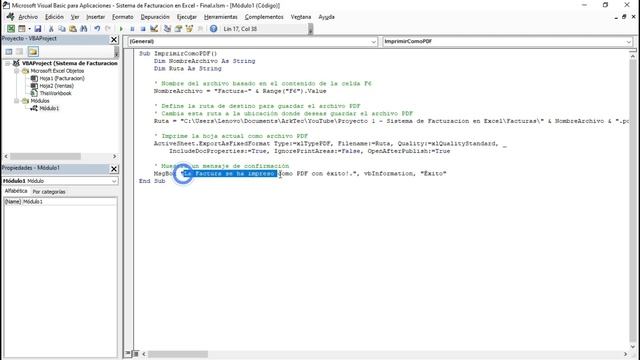Image resolution: width=640 pixels, height=360 pixels.
Task: Click the Project panel scroll right arrow
Action: 114,156
